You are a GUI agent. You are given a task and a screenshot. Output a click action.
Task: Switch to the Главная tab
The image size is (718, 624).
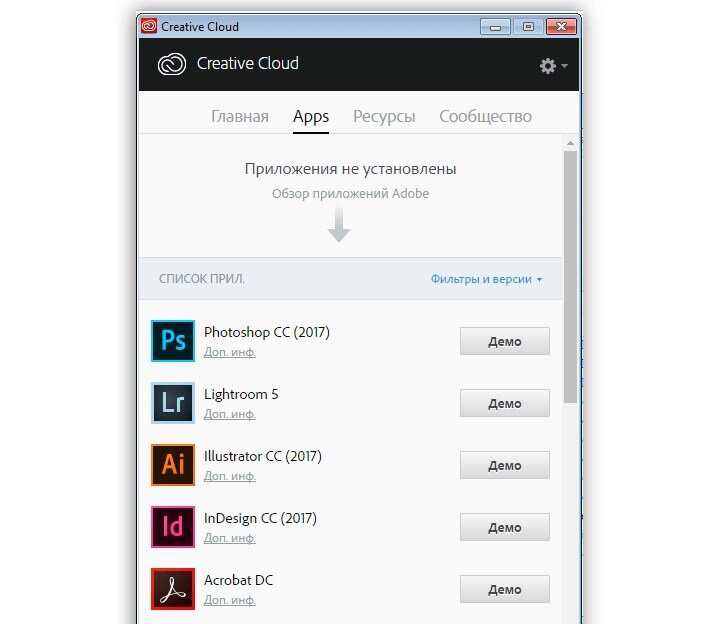tap(239, 116)
